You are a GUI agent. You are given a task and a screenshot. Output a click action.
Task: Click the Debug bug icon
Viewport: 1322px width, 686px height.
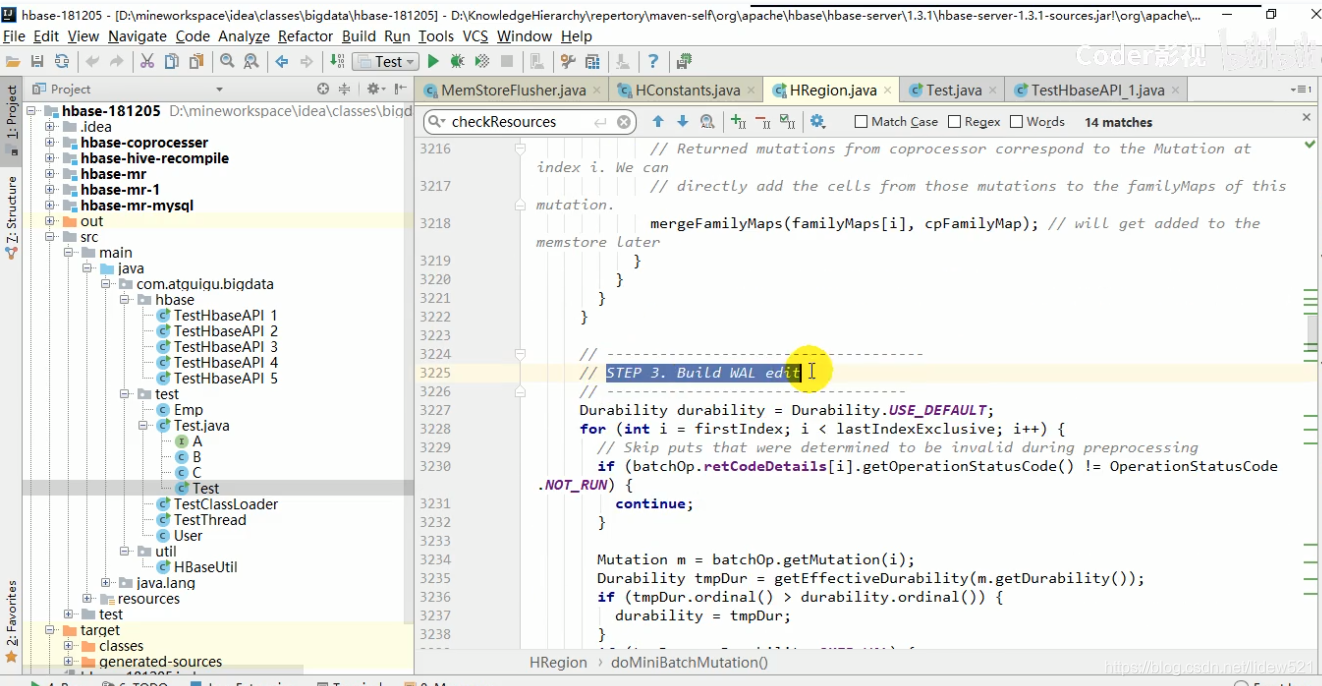tap(457, 61)
